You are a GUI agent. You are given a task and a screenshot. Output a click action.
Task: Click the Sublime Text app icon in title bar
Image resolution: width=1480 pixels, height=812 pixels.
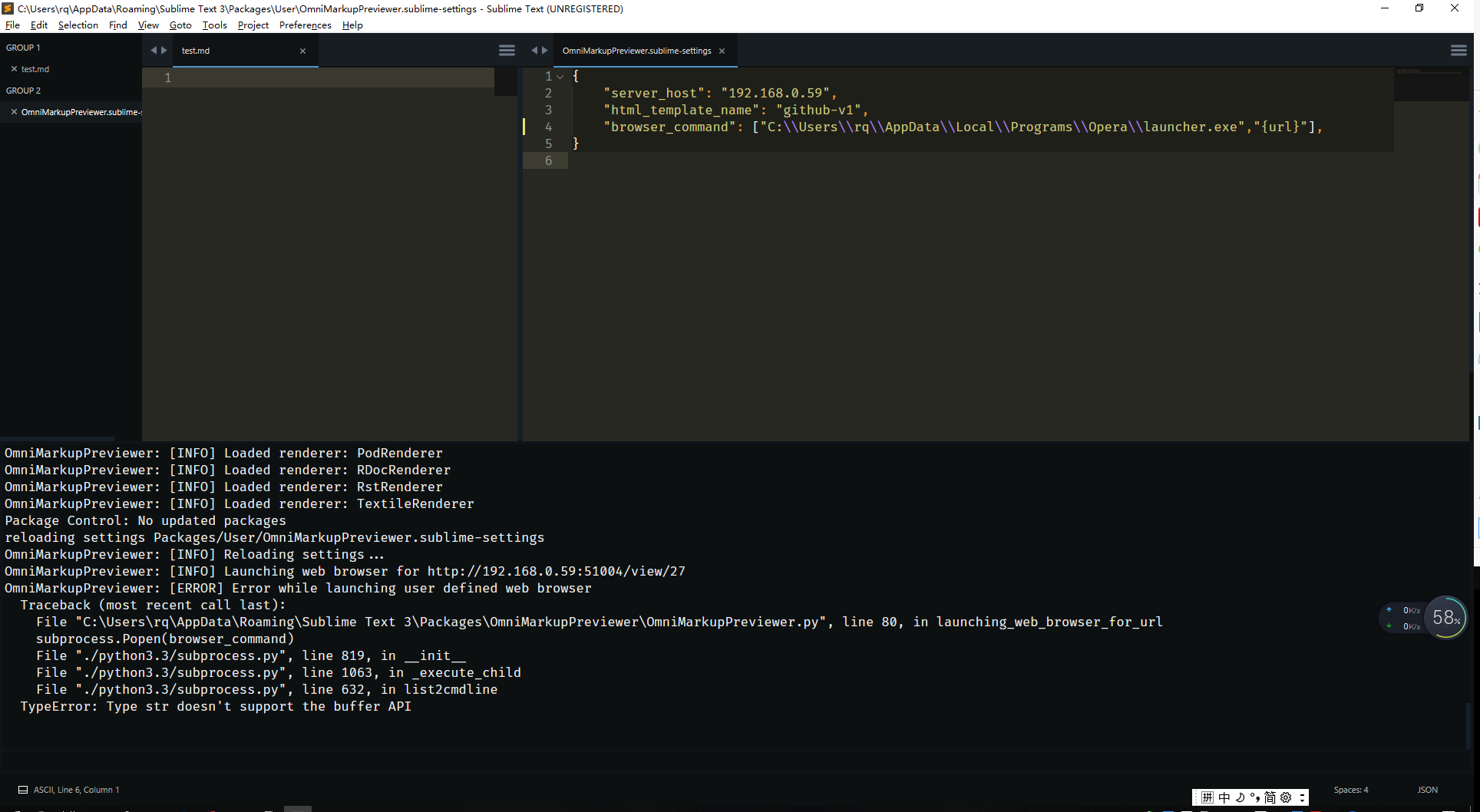click(x=8, y=8)
